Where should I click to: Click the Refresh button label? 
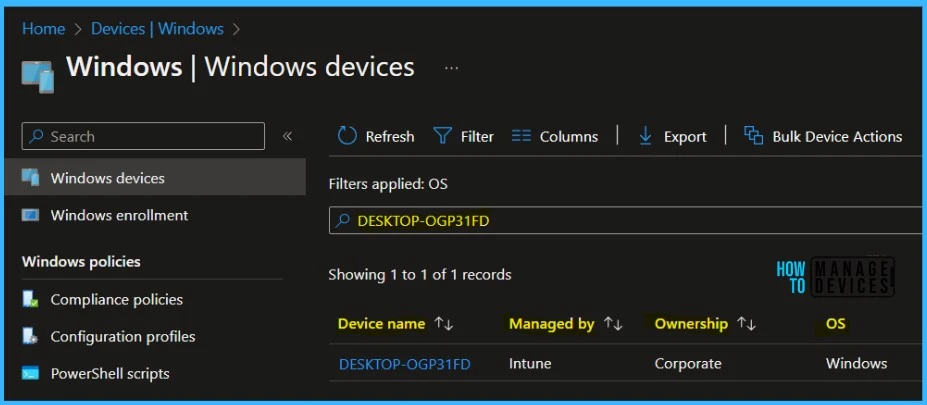tap(390, 137)
